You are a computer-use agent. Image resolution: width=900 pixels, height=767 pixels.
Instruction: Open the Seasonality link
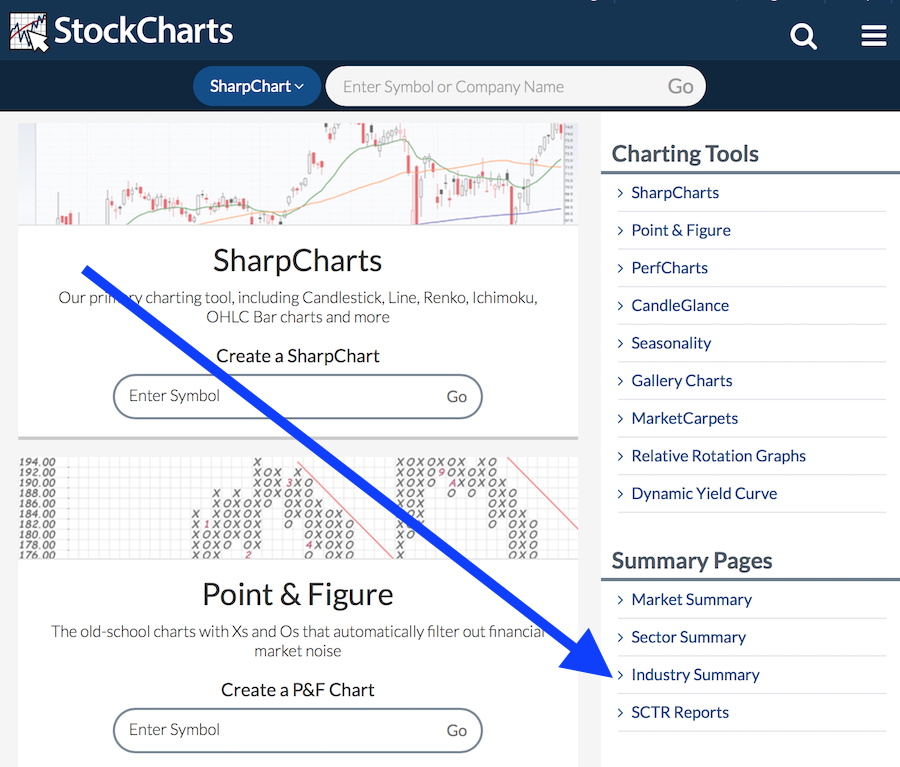[671, 343]
